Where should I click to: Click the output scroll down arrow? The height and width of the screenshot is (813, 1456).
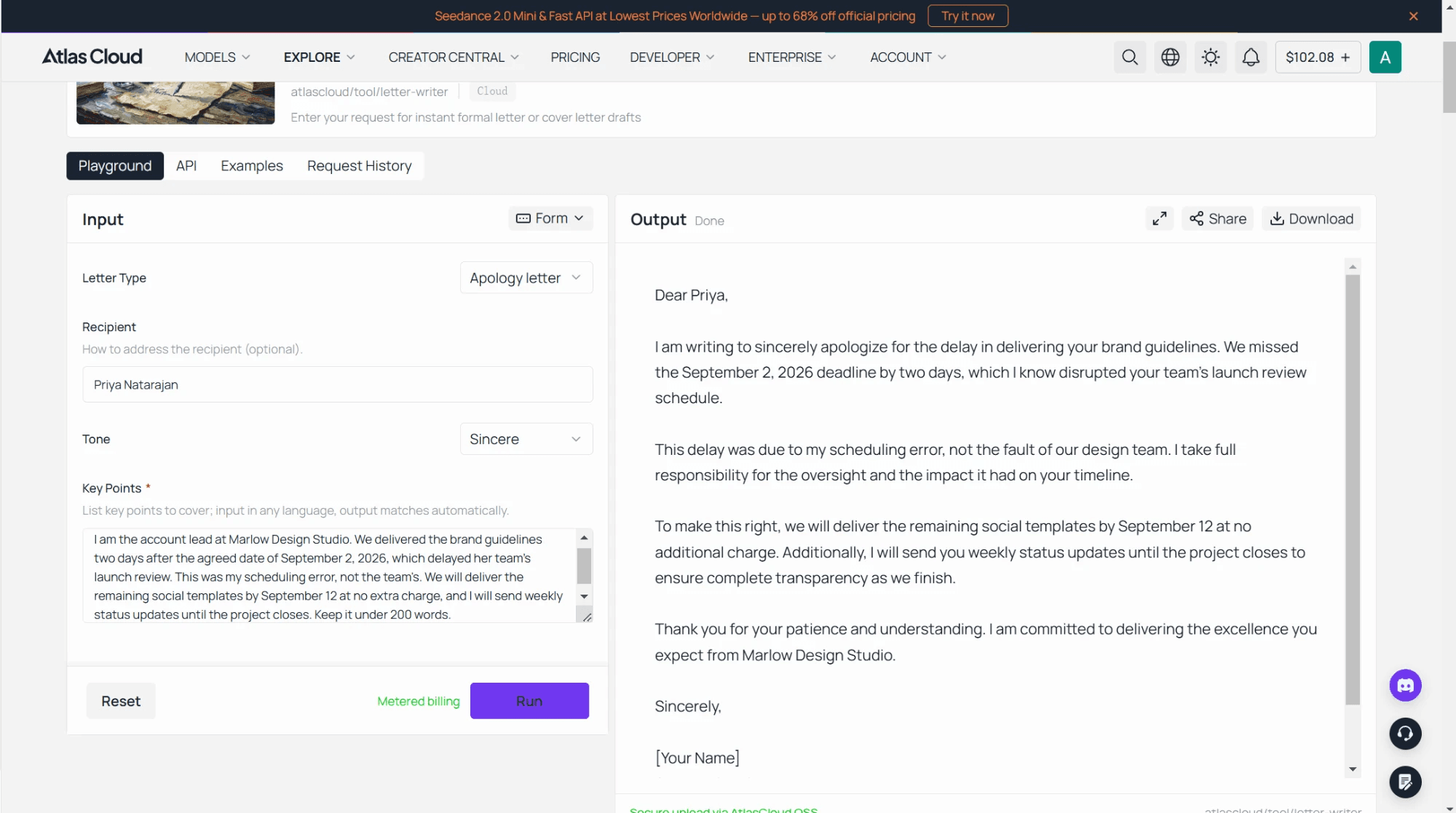click(x=1353, y=769)
